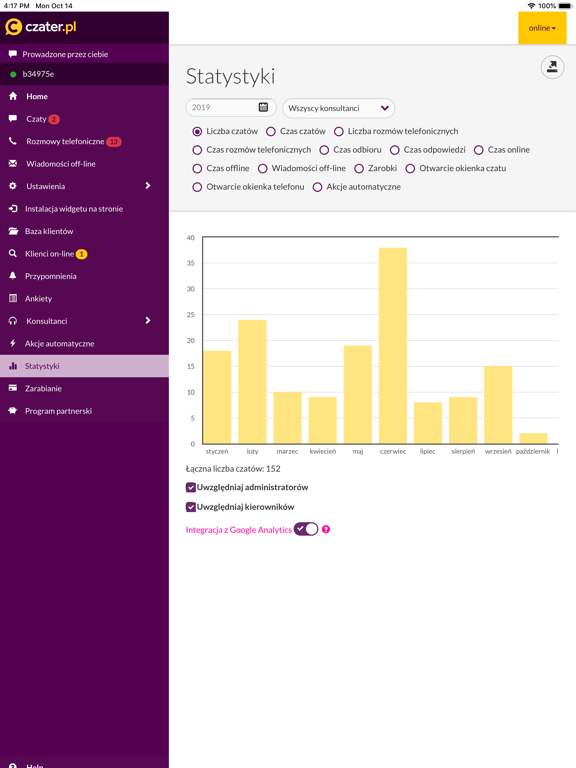576x768 pixels.
Task: Select Liczba rozmów telefonicznych radio button
Action: pos(338,131)
